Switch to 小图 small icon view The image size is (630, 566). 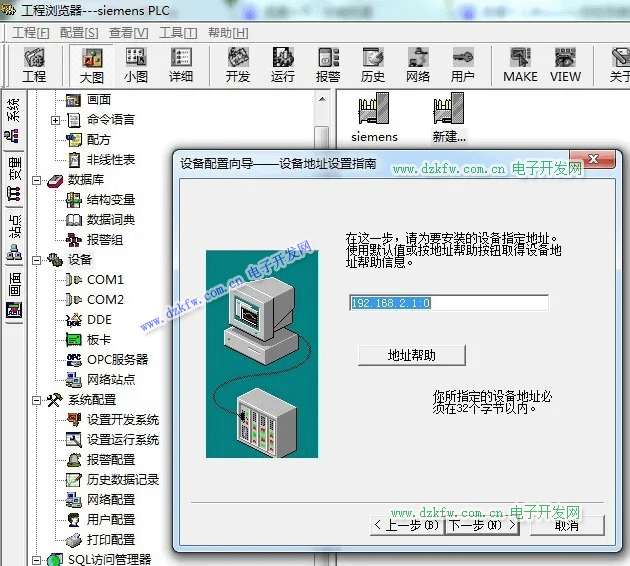tap(136, 65)
